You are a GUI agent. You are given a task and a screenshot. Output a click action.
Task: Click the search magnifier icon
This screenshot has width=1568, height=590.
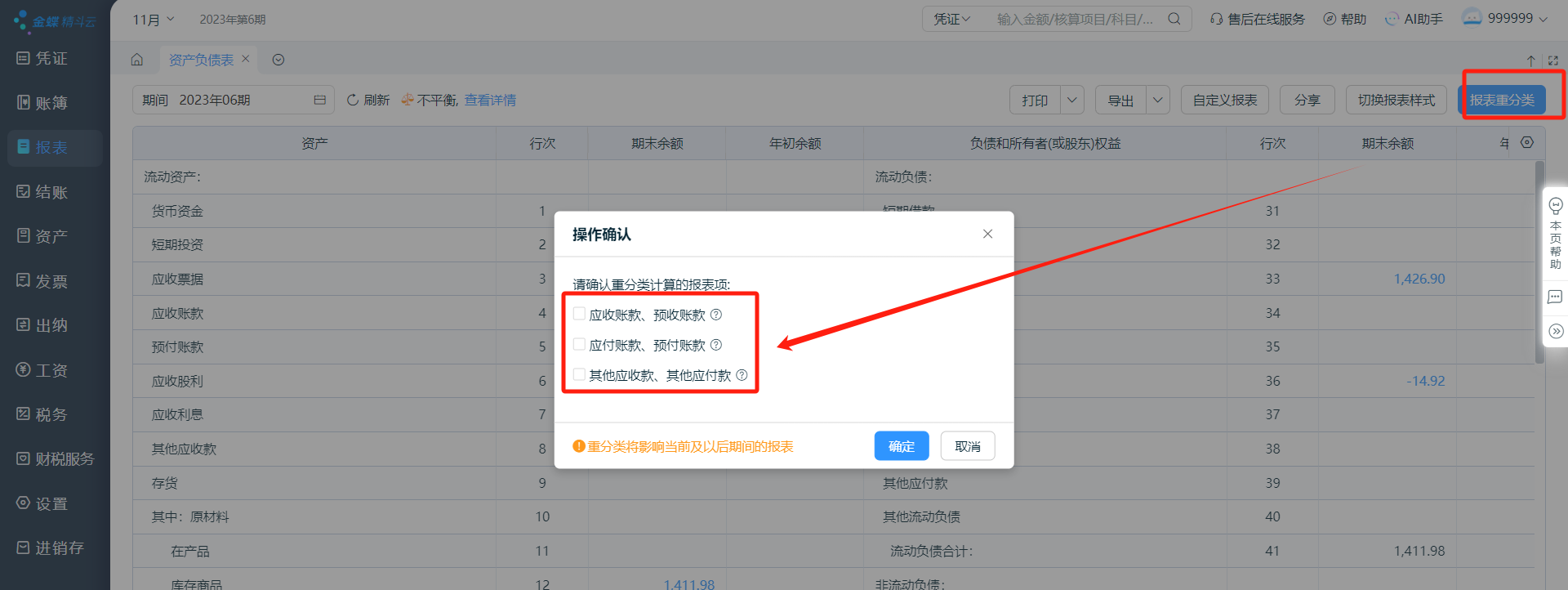(x=1174, y=19)
